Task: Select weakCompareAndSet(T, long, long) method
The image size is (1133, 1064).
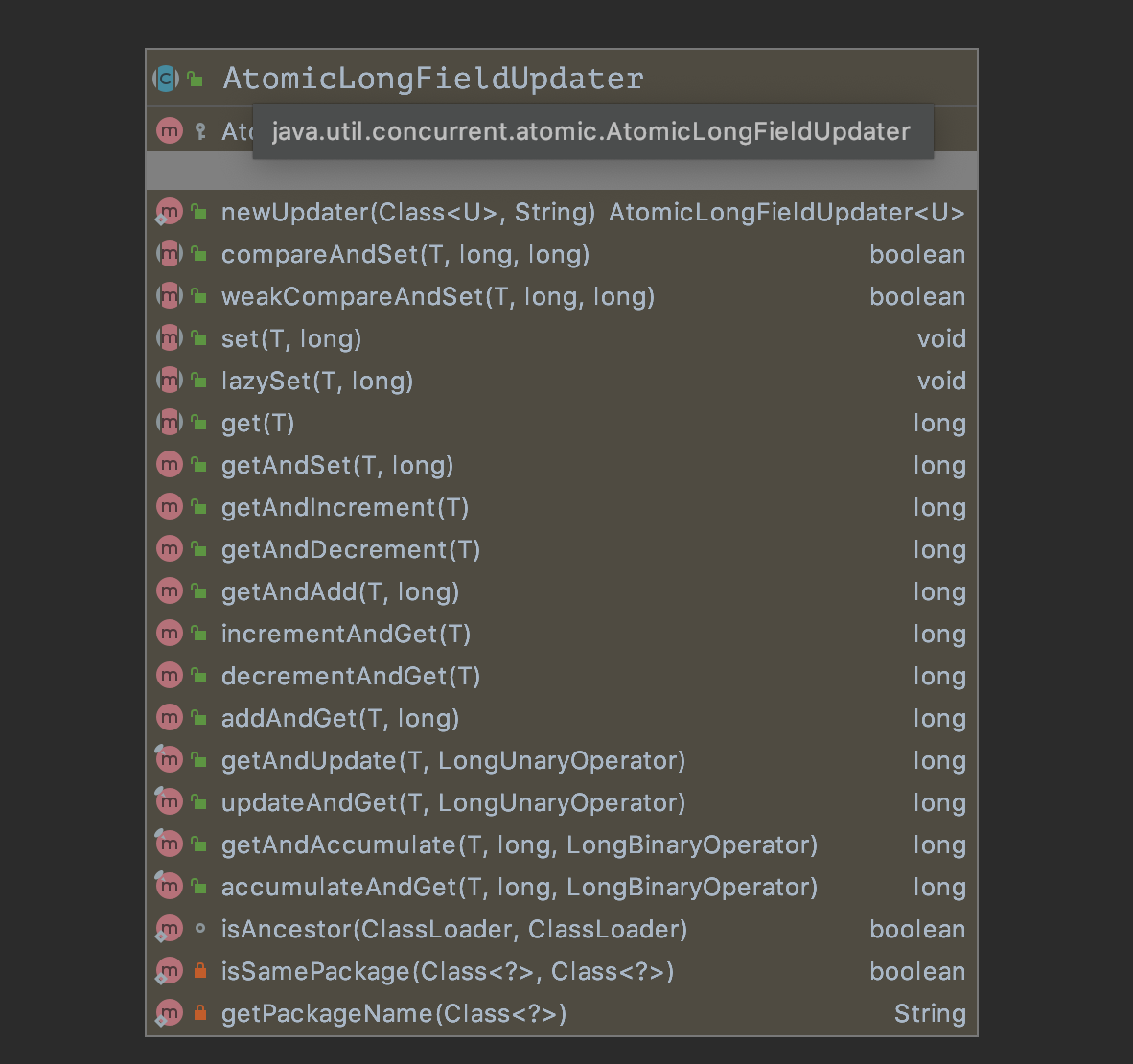Action: [x=437, y=297]
